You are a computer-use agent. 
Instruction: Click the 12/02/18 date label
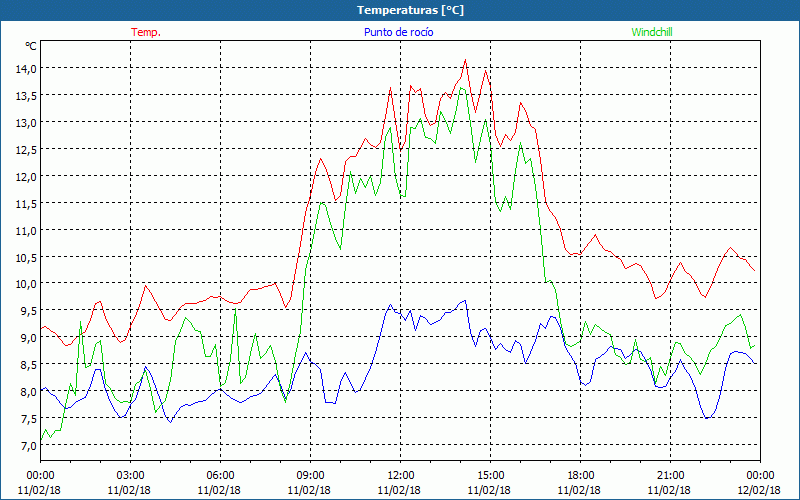tap(759, 490)
